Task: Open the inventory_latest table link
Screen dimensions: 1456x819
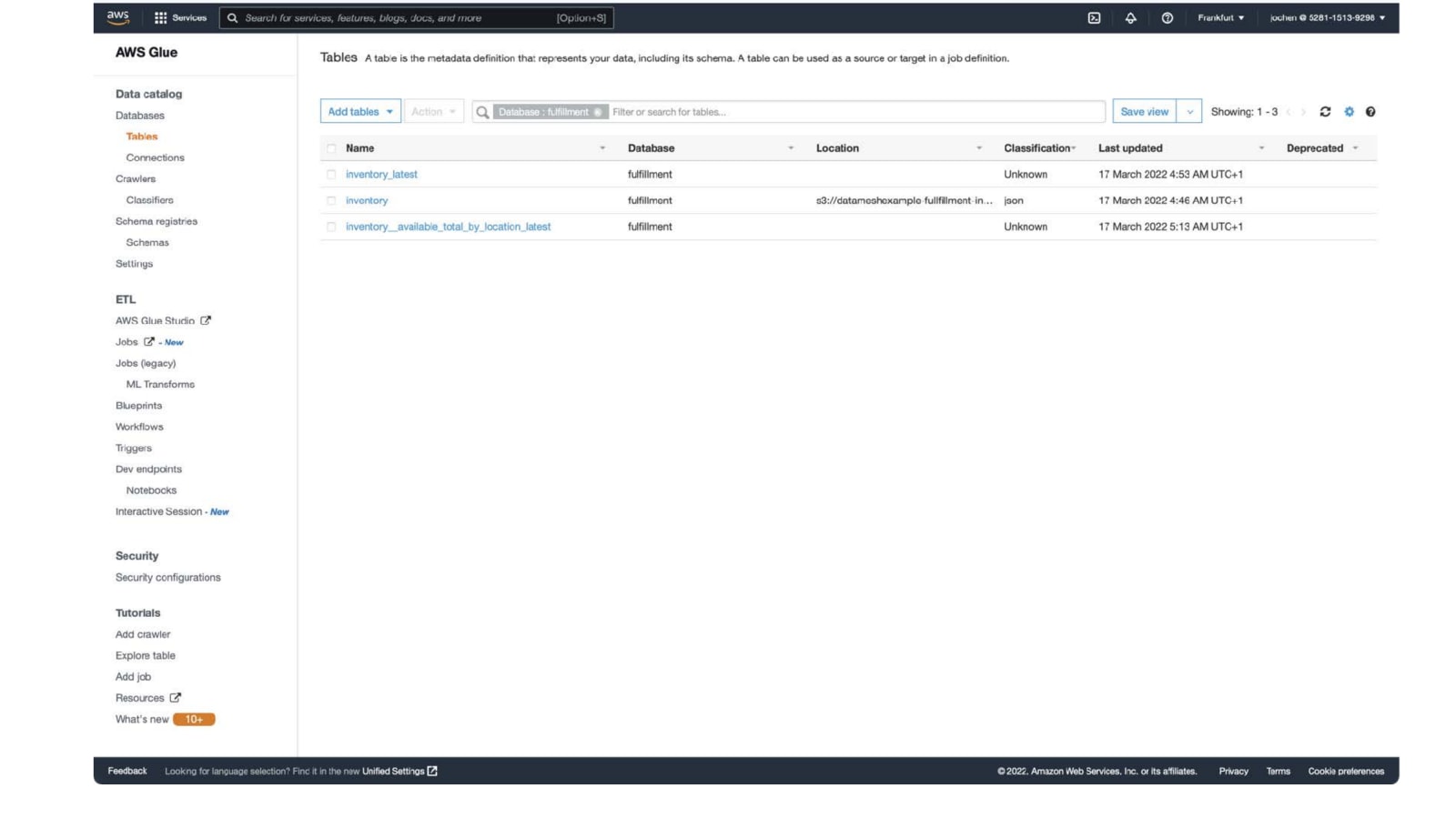Action: click(x=381, y=174)
